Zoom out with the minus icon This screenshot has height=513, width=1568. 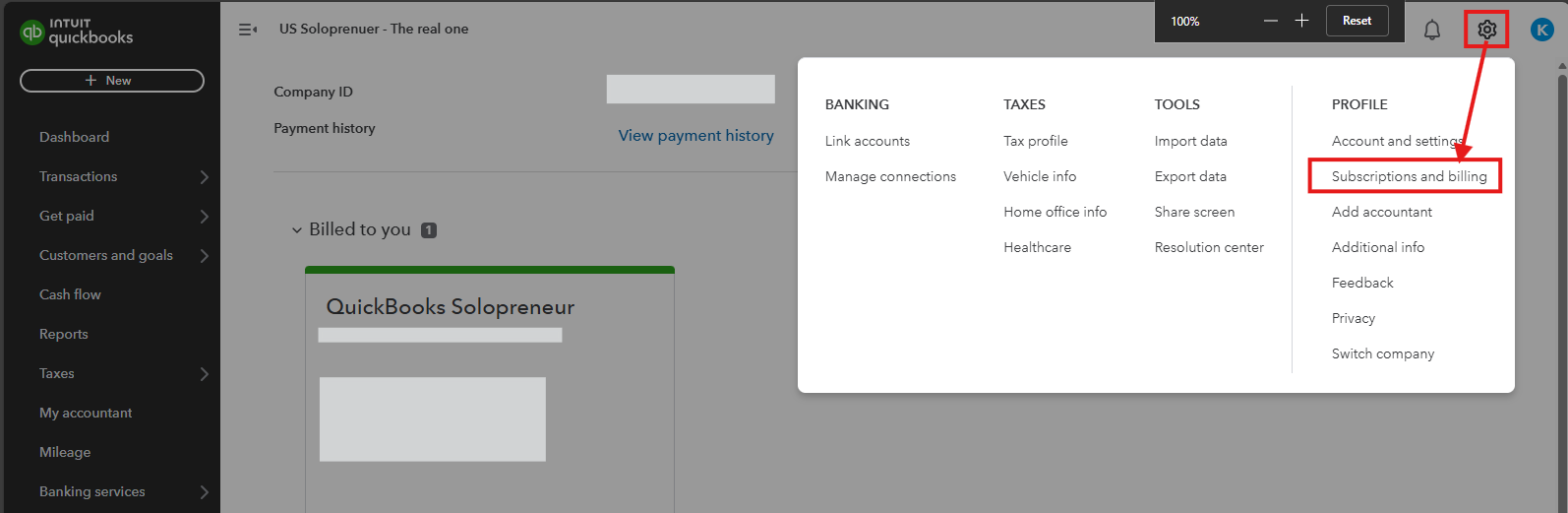[x=1271, y=21]
